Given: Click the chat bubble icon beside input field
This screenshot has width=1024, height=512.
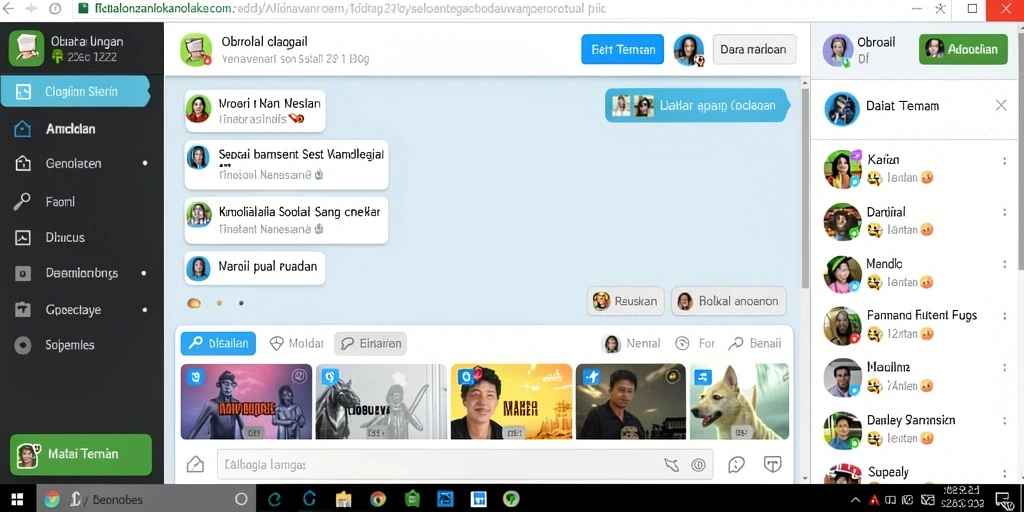Looking at the screenshot, I should coord(736,464).
